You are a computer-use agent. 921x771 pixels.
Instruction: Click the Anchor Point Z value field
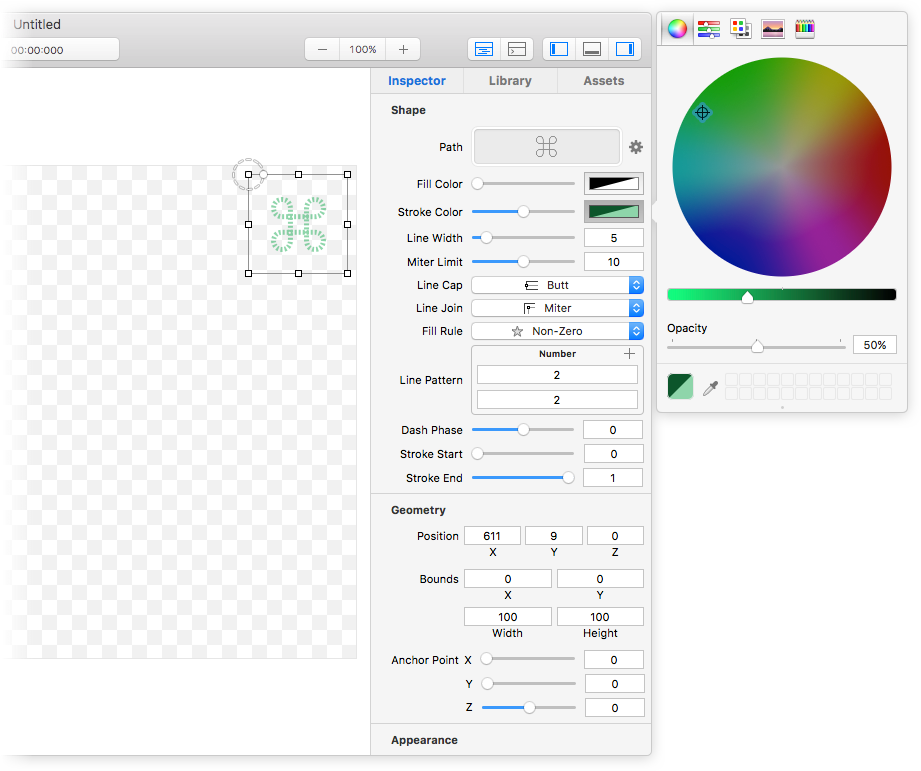point(614,708)
